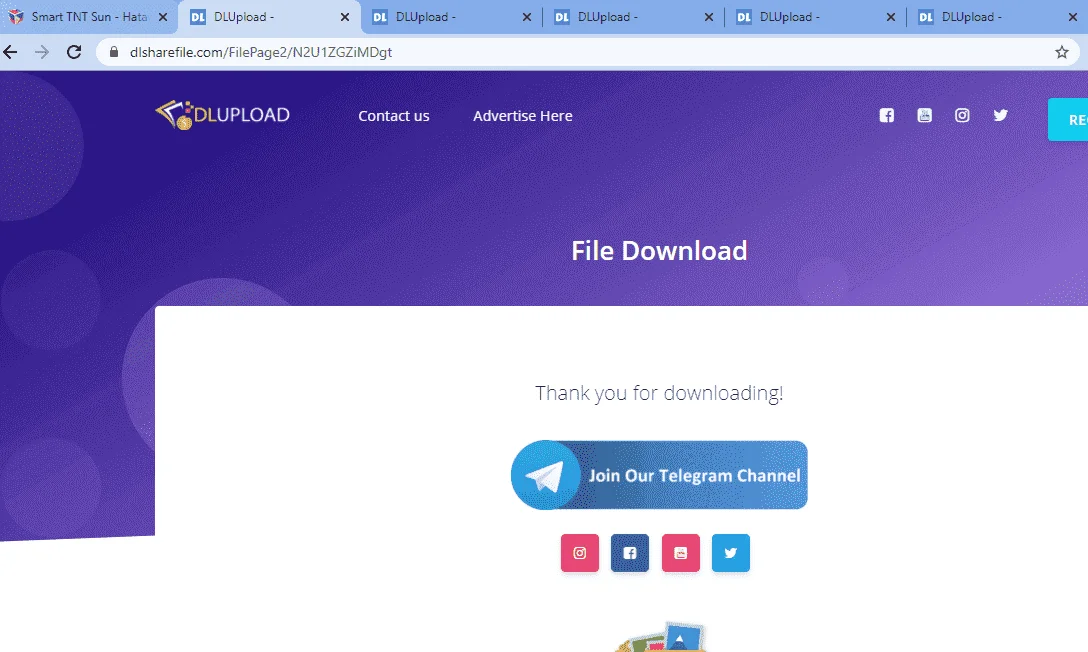
Task: Open YouTube icon in header
Action: coord(924,115)
